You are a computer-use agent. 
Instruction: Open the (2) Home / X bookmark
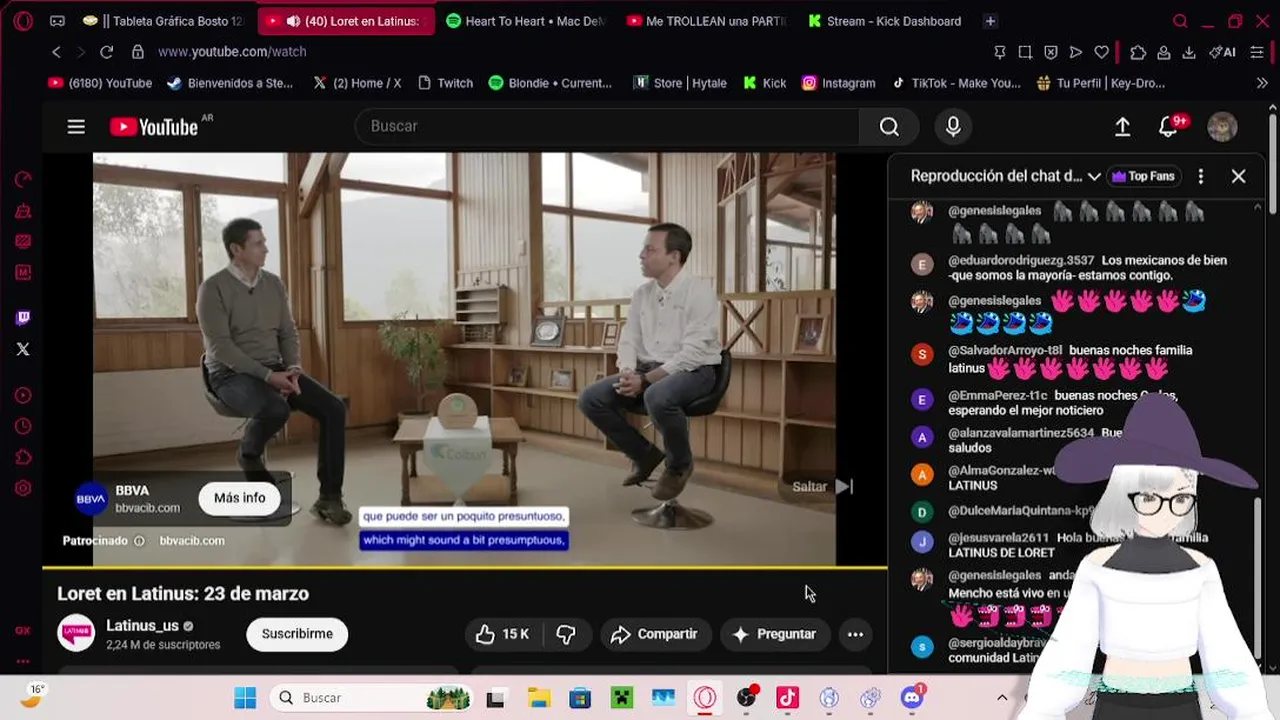(357, 83)
